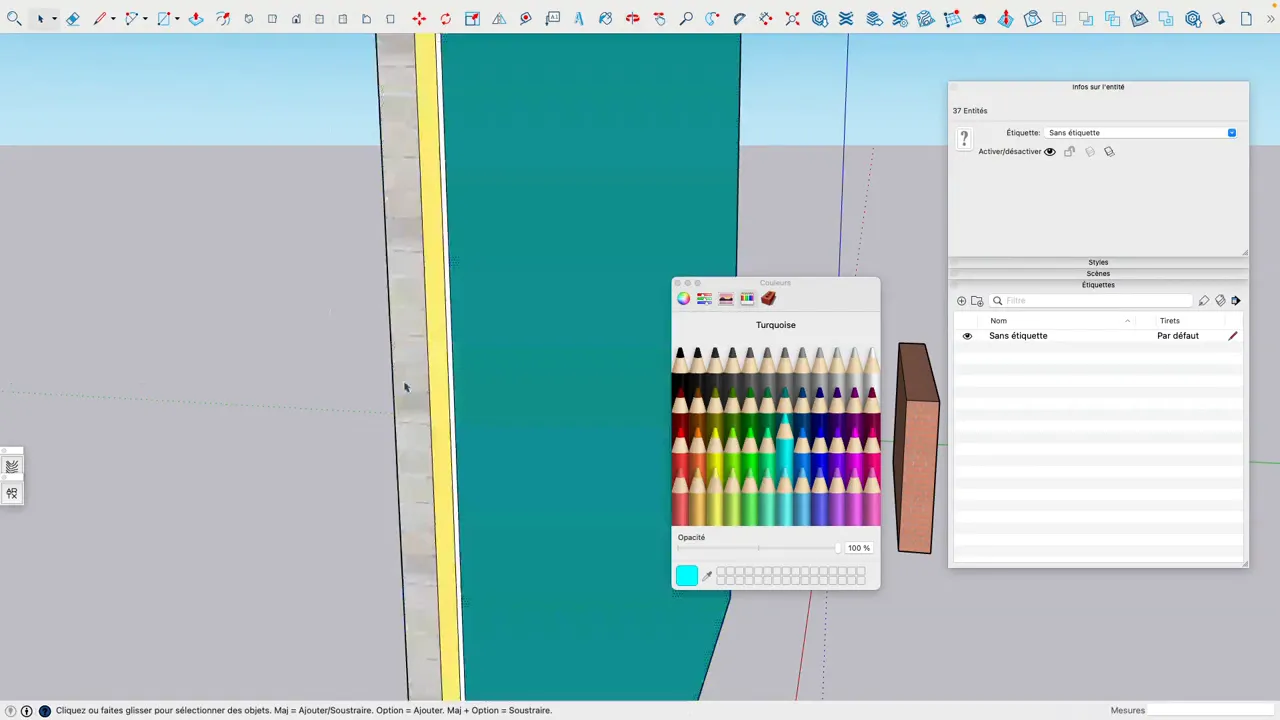The width and height of the screenshot is (1280, 720).
Task: Click the eyedropper icon in the Couleurs panel
Action: 707,575
